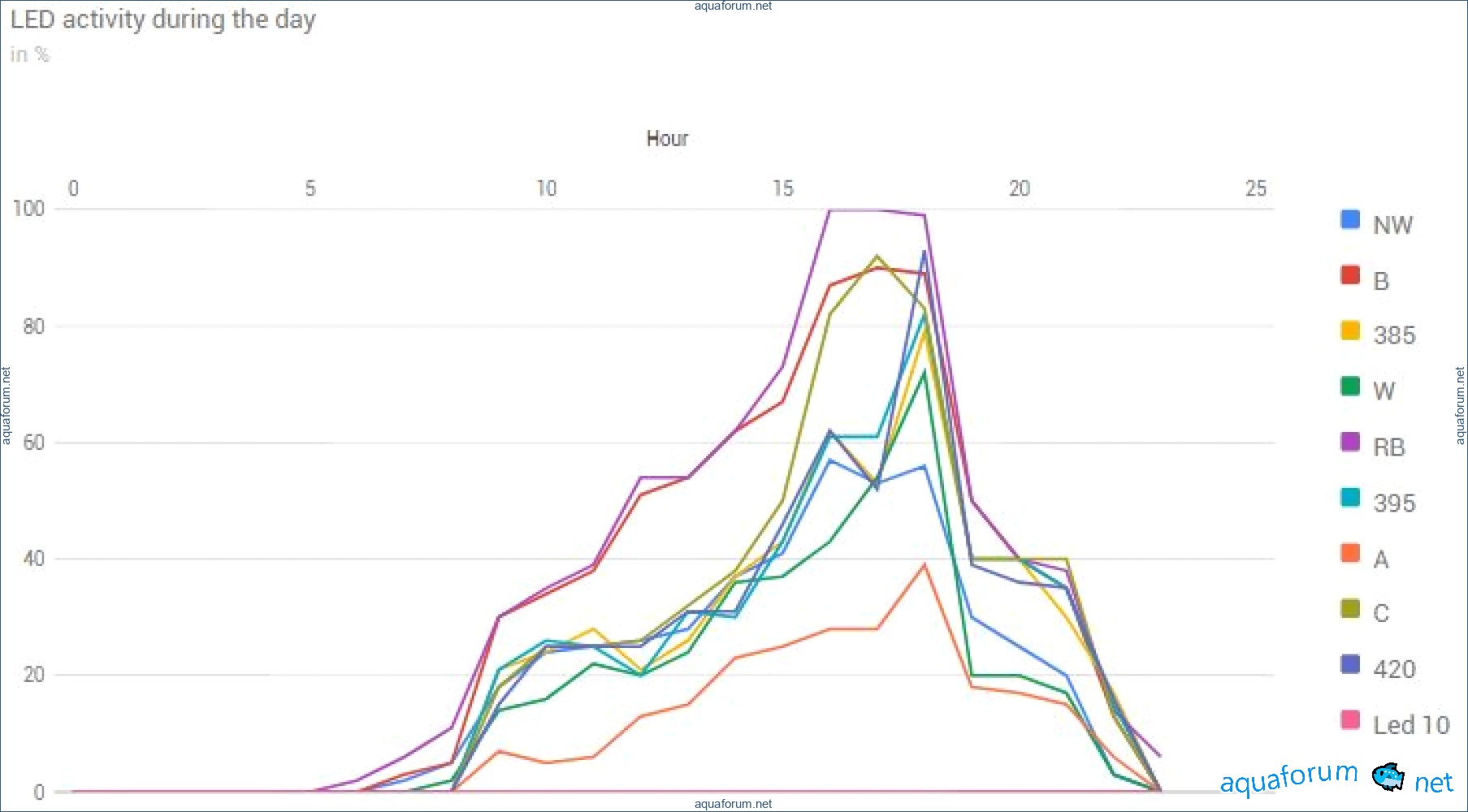Click the Led 10 legend label

click(x=1411, y=724)
